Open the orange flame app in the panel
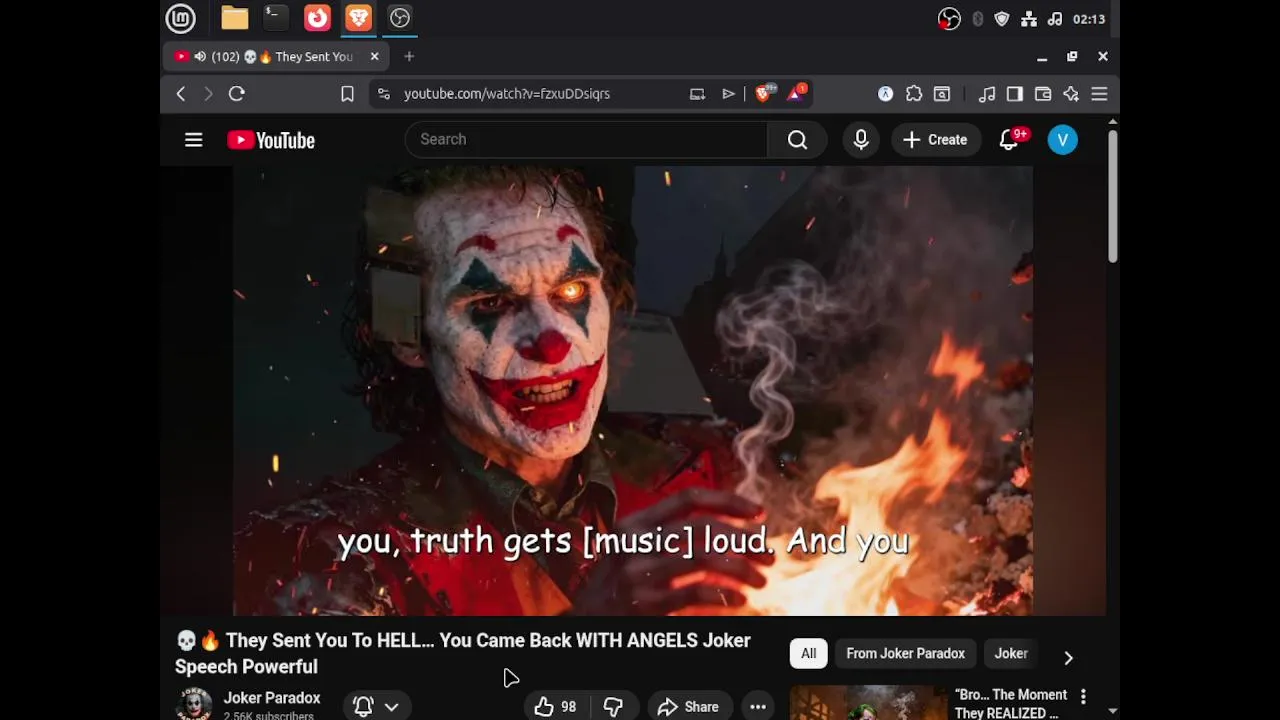The height and width of the screenshot is (720, 1280). (317, 18)
